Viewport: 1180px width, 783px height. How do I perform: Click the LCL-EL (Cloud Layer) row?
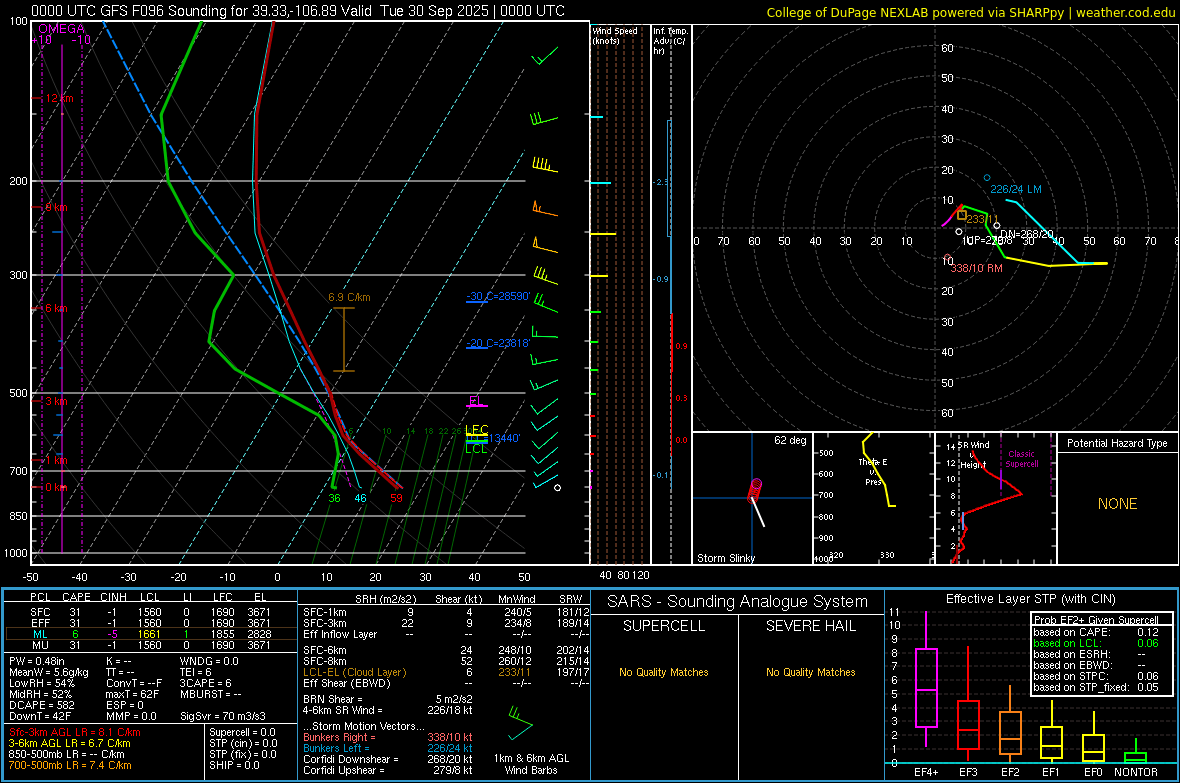click(446, 672)
